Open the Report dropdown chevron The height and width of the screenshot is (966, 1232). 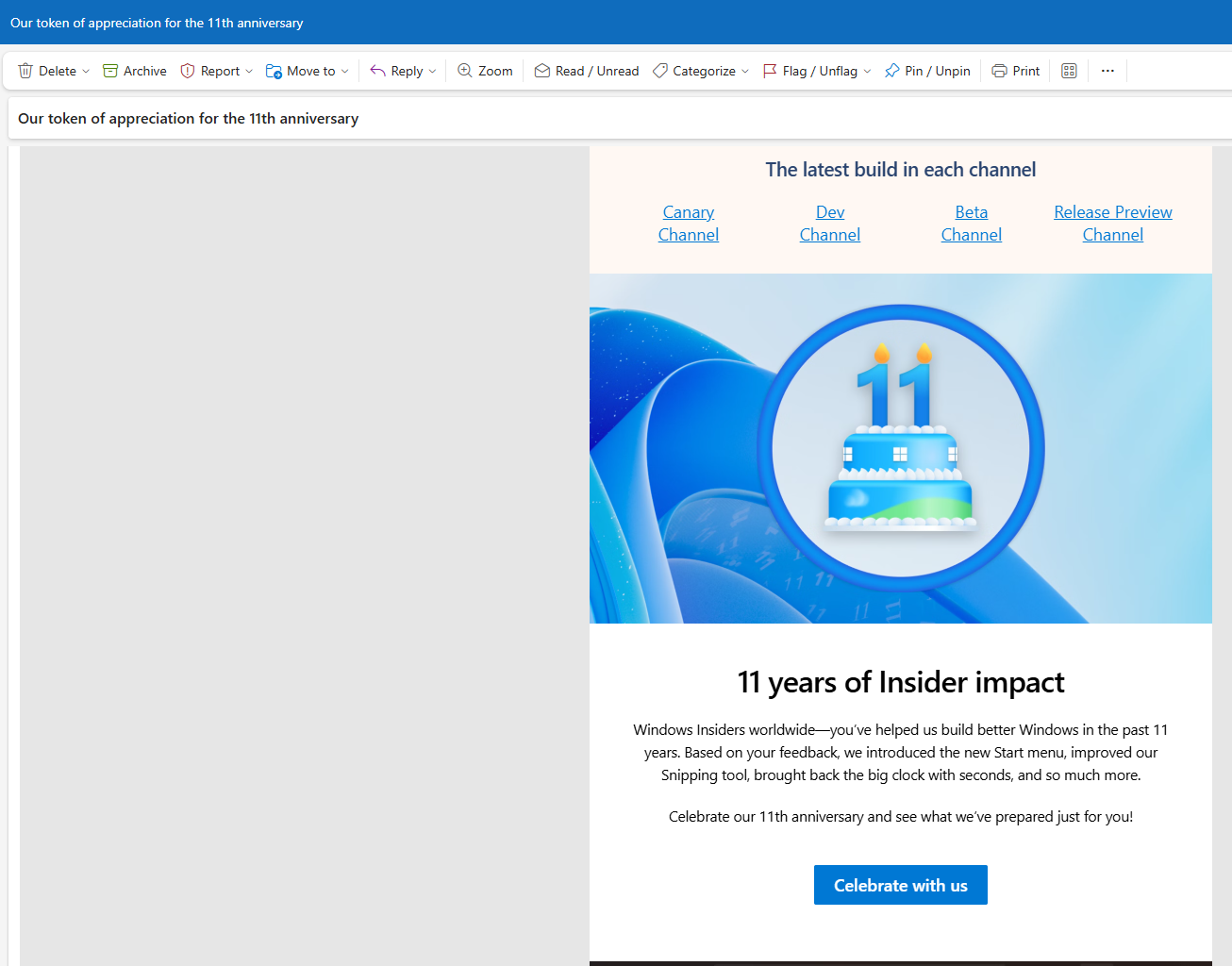tap(249, 71)
